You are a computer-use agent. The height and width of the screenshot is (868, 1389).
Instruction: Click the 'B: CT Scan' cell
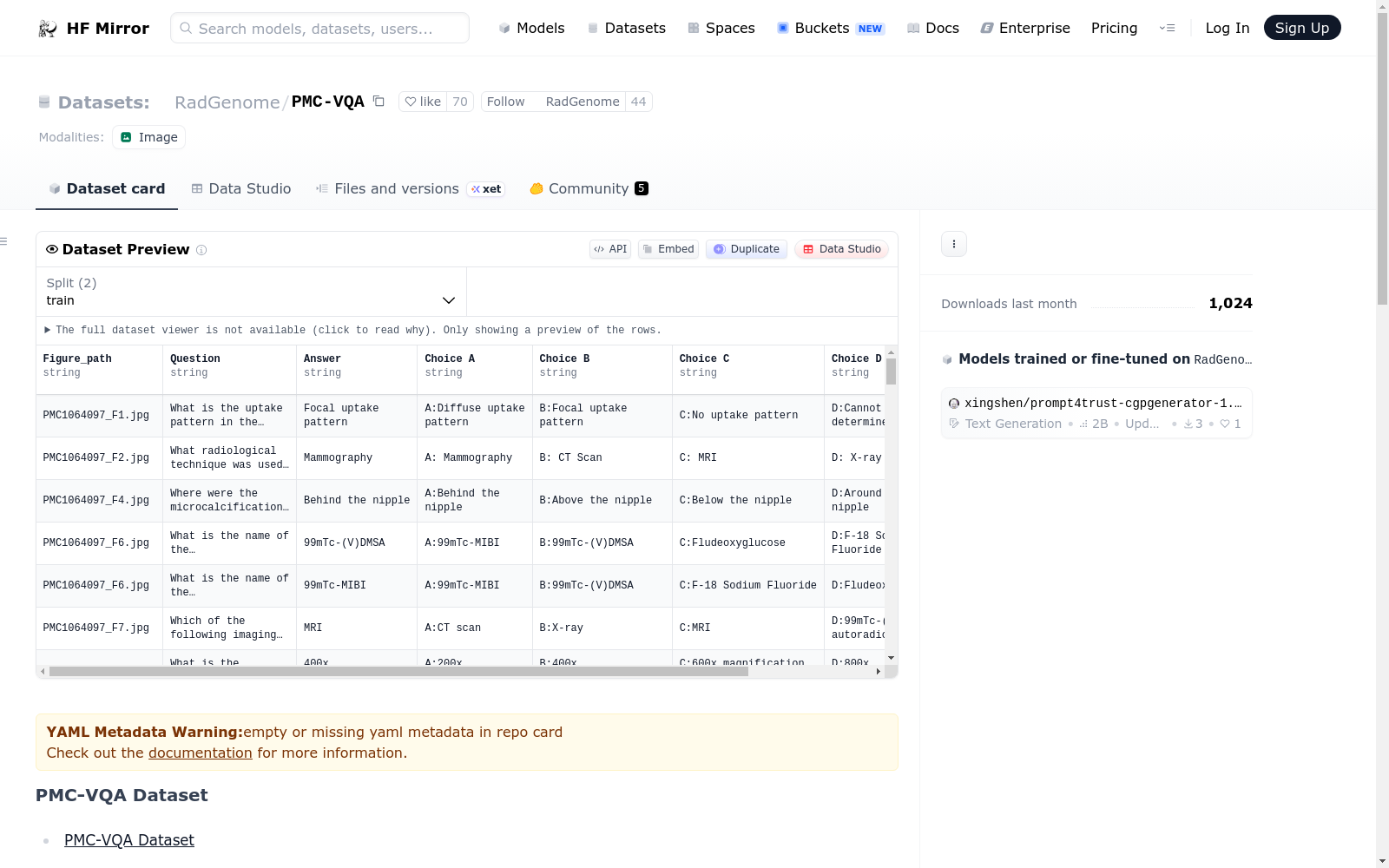pyautogui.click(x=602, y=458)
